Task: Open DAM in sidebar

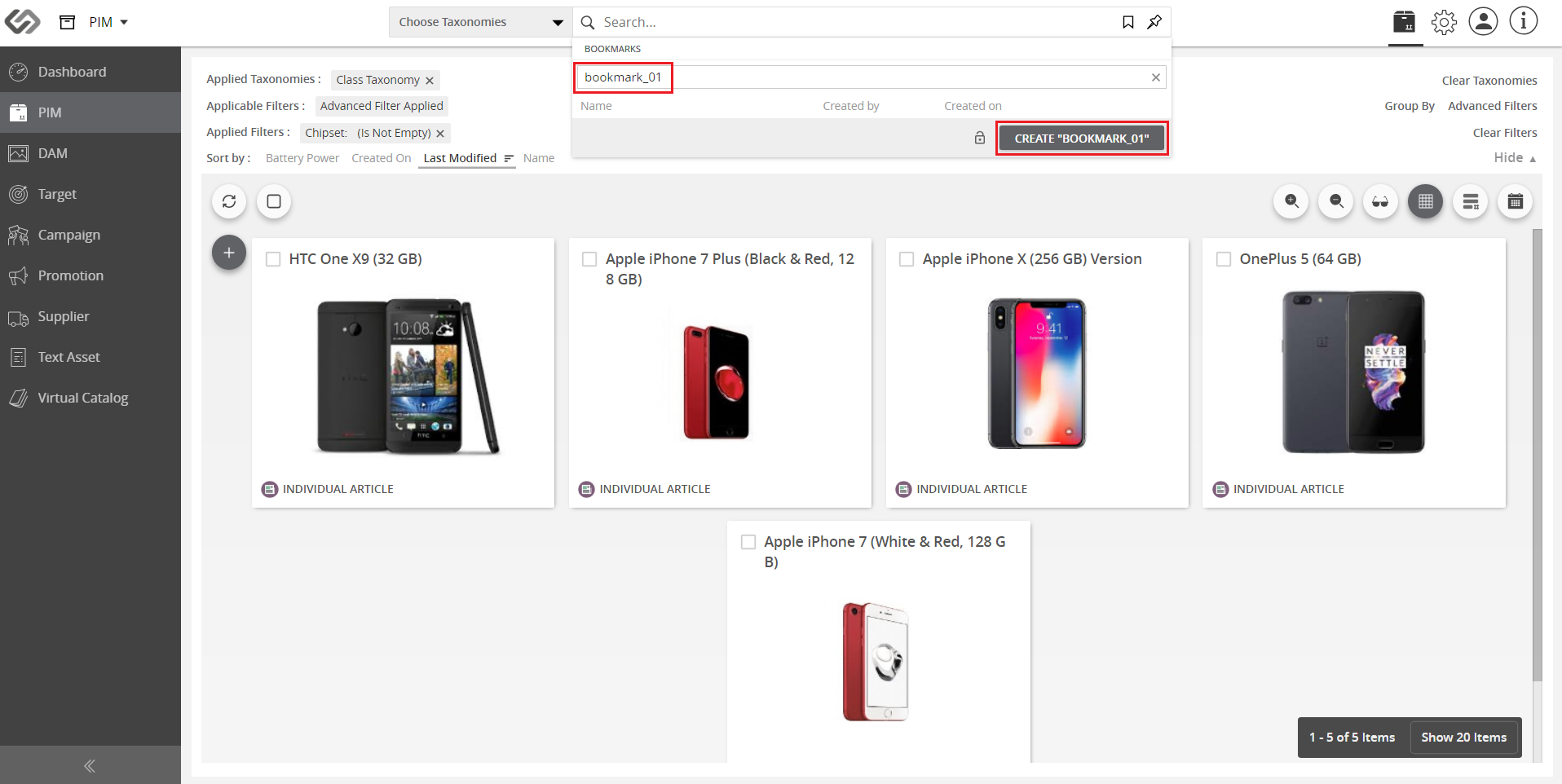Action: [90, 153]
